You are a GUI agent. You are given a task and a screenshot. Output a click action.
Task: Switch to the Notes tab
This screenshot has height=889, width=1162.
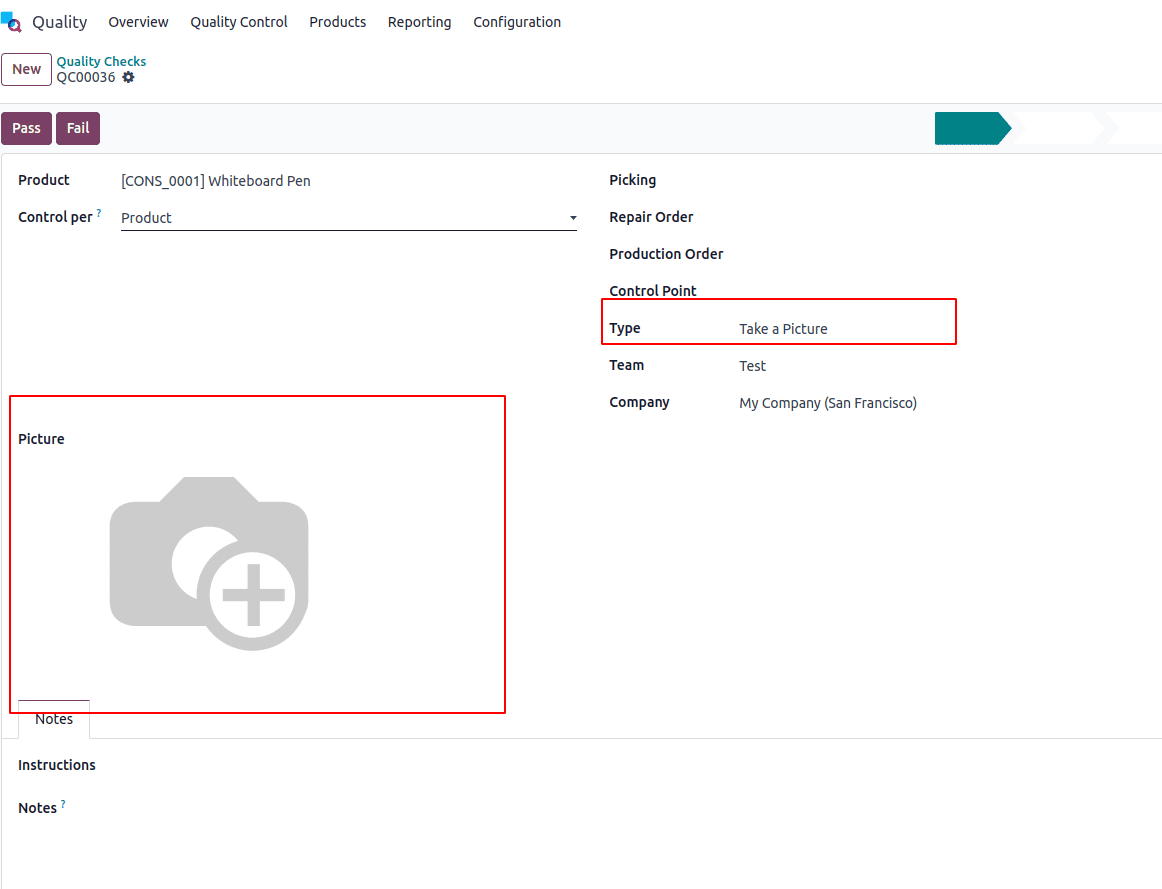[53, 718]
